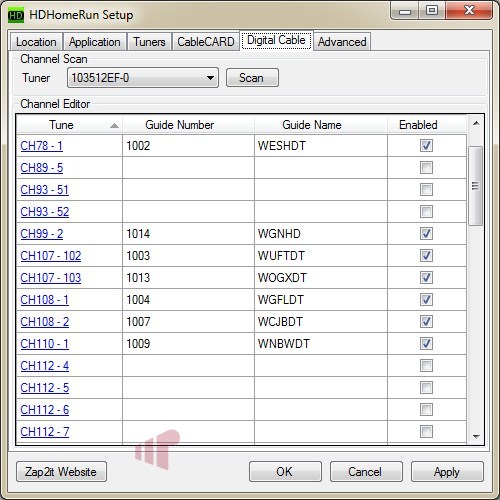Open the CH112 - 7 link
Image resolution: width=500 pixels, height=500 pixels.
pos(45,432)
